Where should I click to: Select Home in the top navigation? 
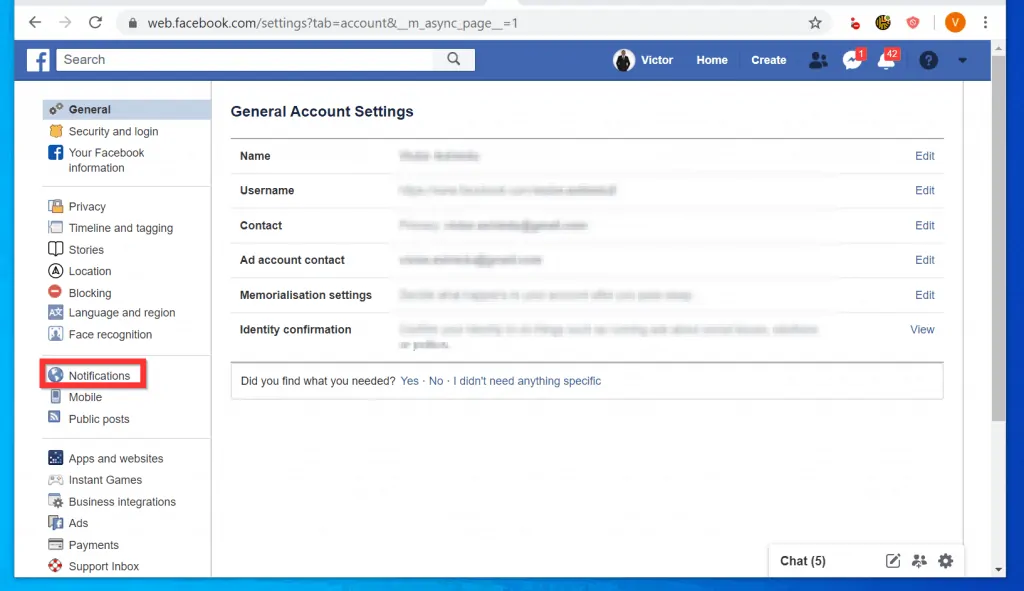coord(711,60)
